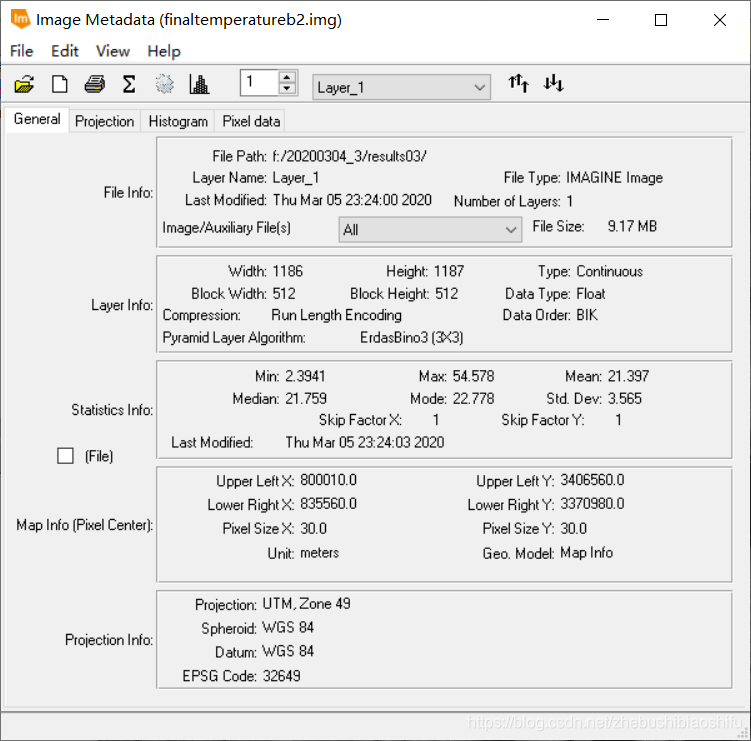
Task: Click the Data Type value Float
Action: (590, 293)
